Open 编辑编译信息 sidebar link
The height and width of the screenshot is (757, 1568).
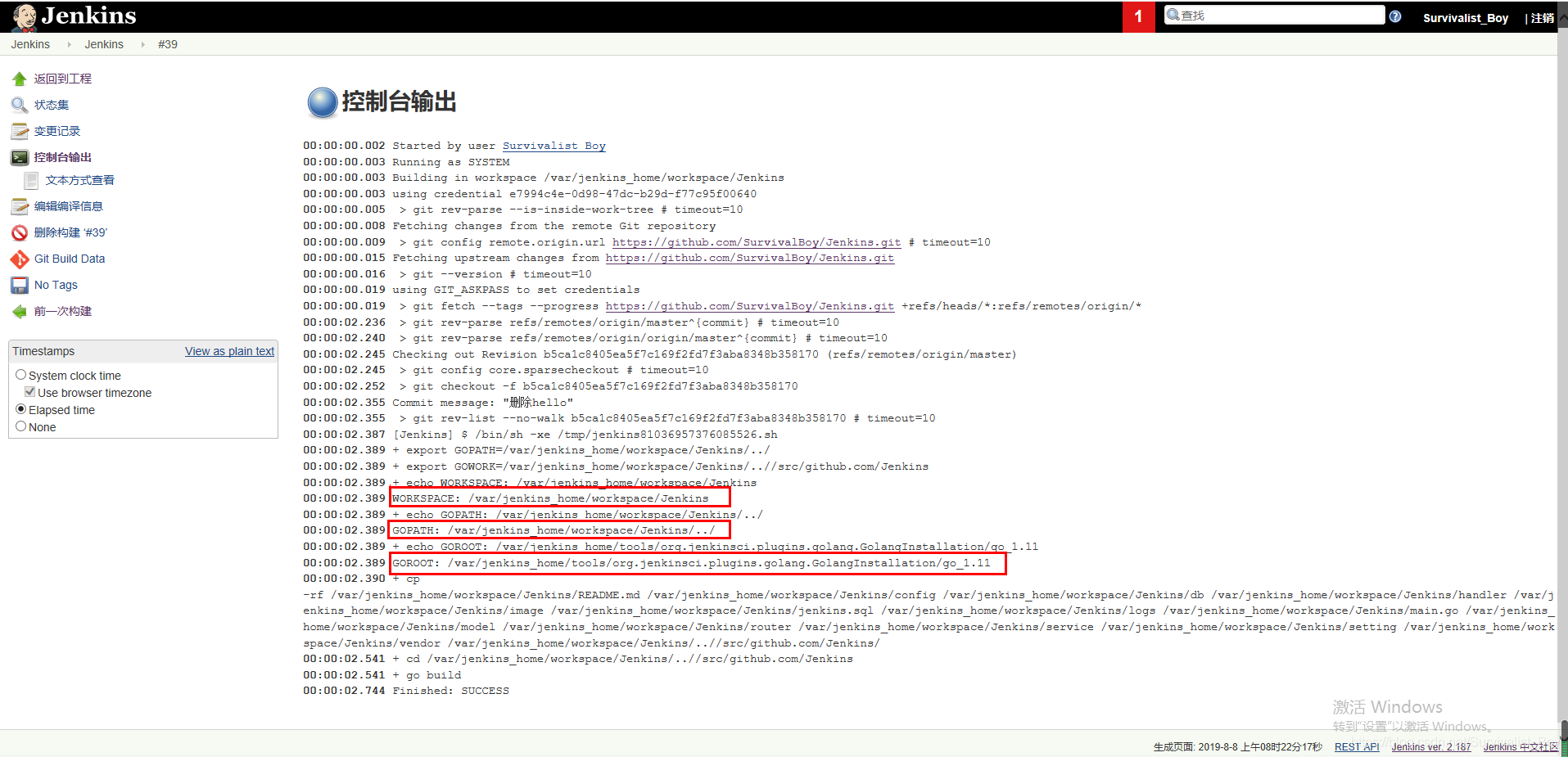click(69, 206)
